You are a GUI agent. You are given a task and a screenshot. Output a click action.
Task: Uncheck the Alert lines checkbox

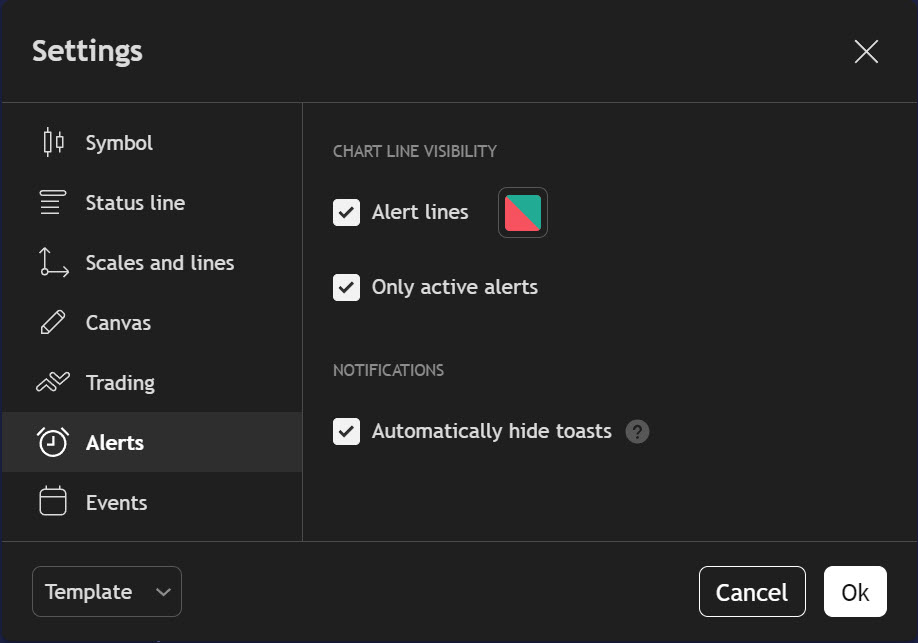click(346, 212)
